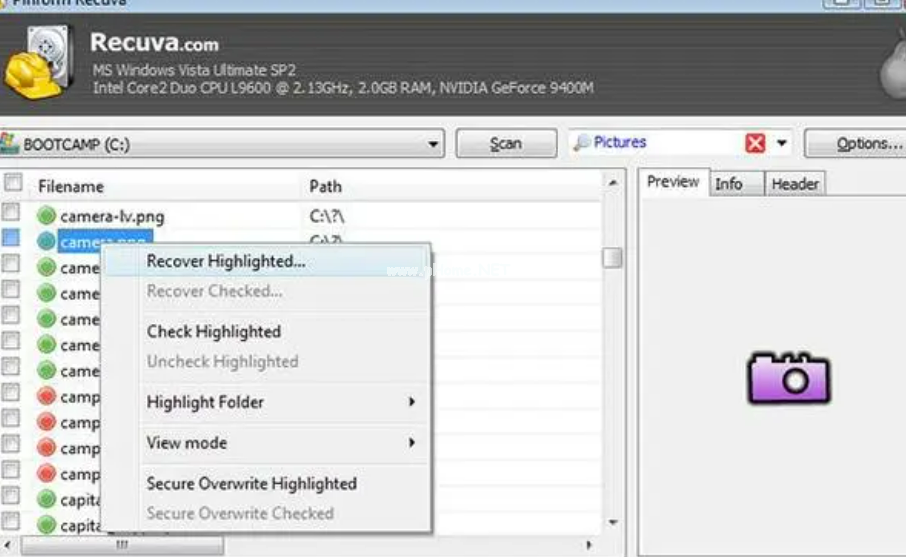Click the Recuva hard hat logo icon

pos(37,64)
